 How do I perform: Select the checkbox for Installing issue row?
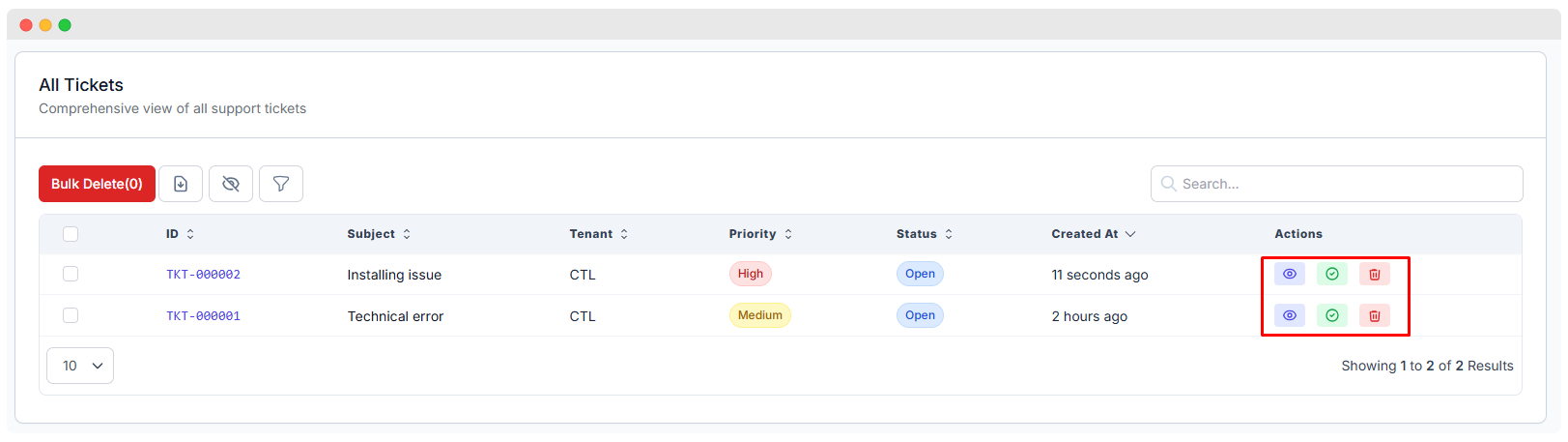pyautogui.click(x=71, y=275)
